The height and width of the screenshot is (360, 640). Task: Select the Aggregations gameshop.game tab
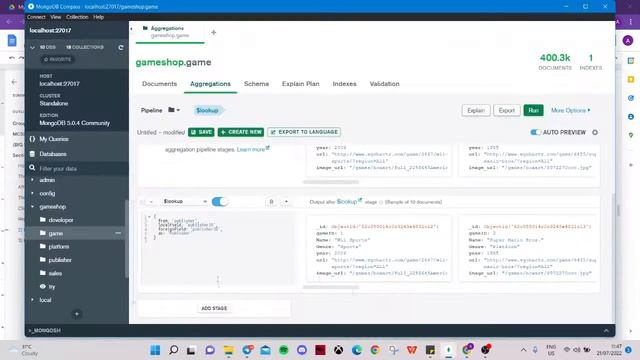170,32
